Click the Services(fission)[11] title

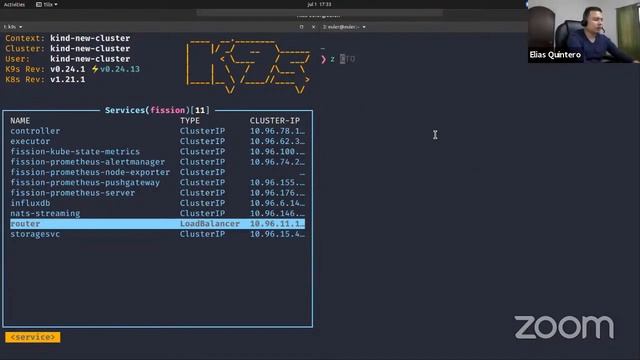click(x=157, y=110)
